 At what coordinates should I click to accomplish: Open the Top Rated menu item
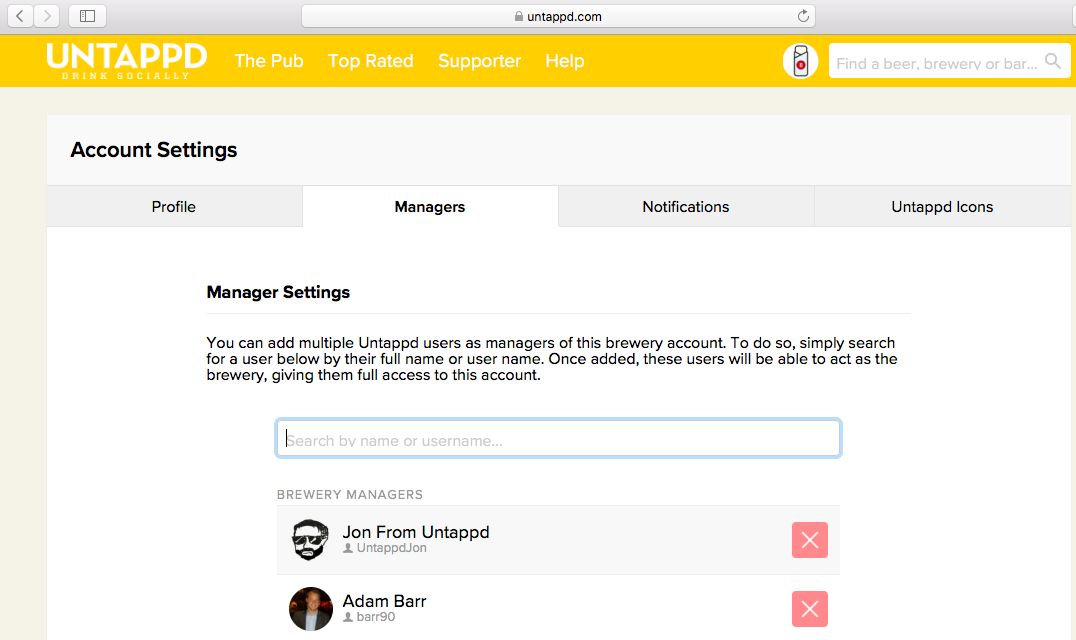371,61
